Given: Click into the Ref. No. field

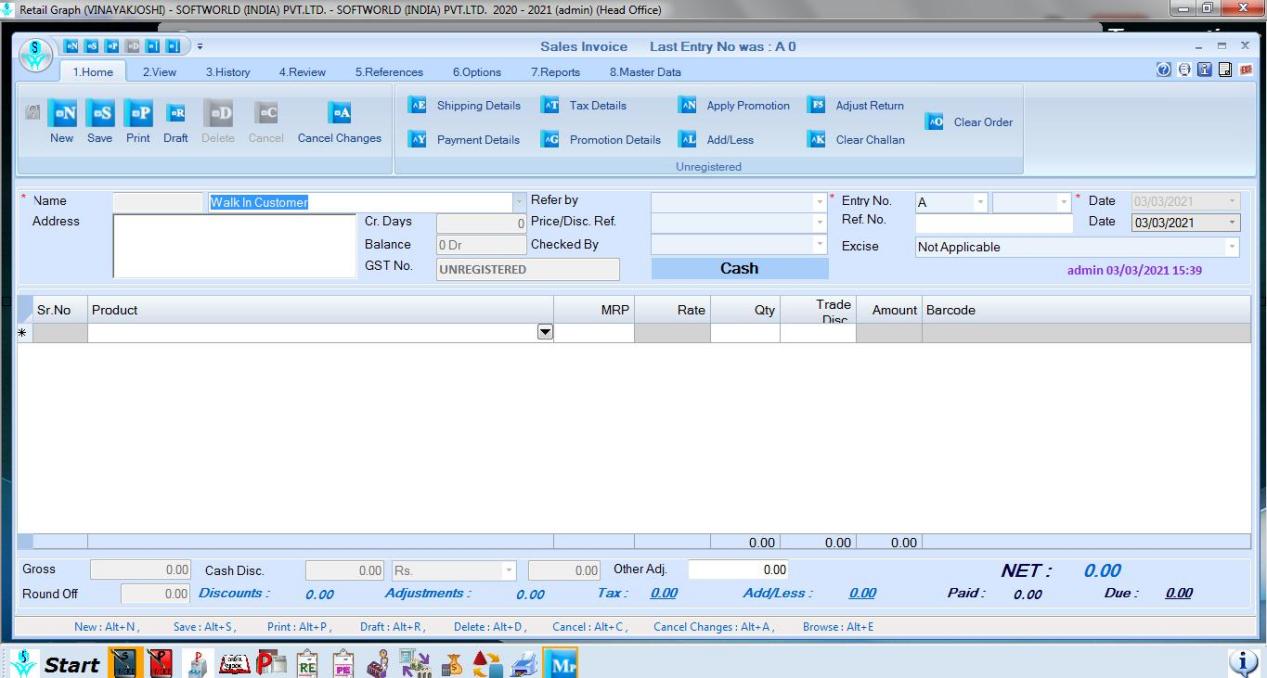Looking at the screenshot, I should coord(994,223).
